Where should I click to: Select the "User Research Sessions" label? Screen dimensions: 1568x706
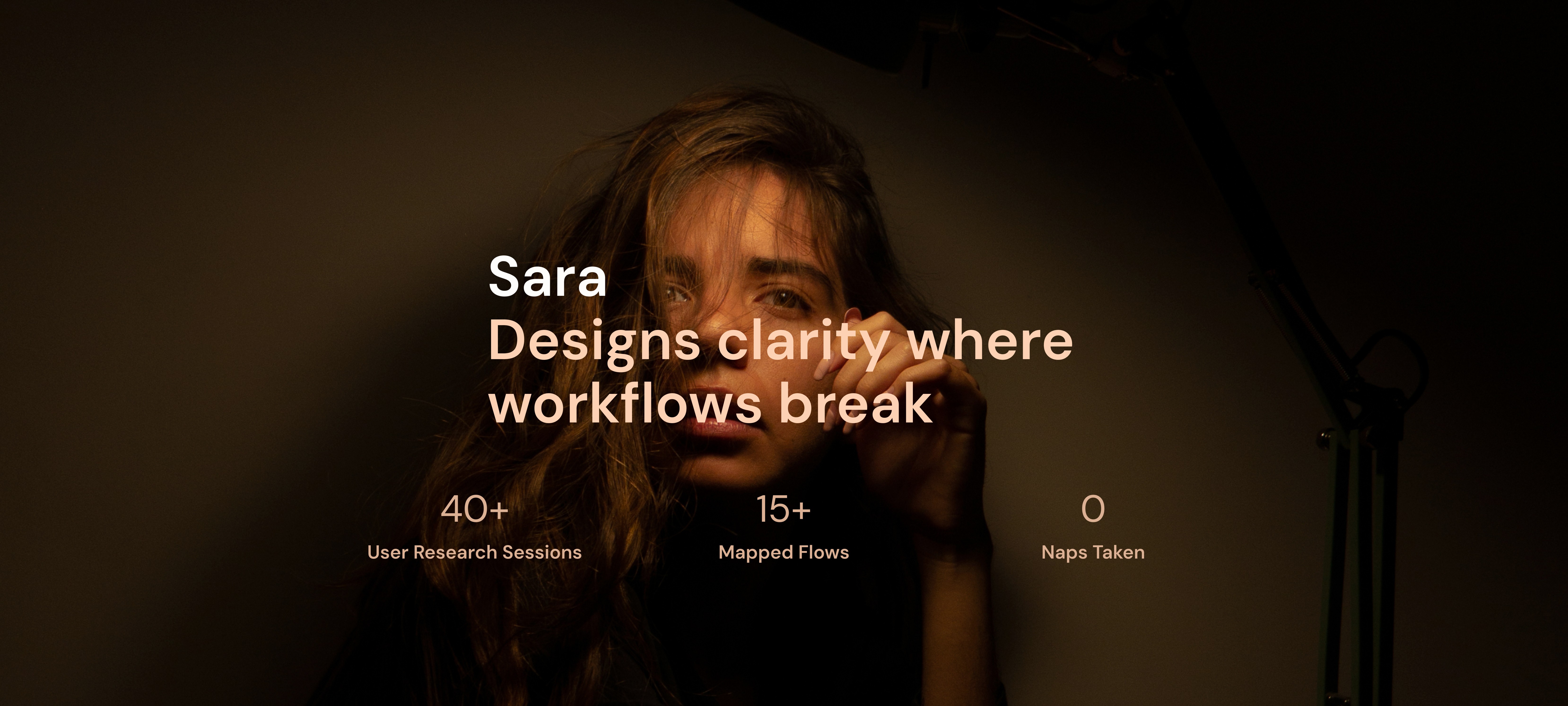(474, 552)
